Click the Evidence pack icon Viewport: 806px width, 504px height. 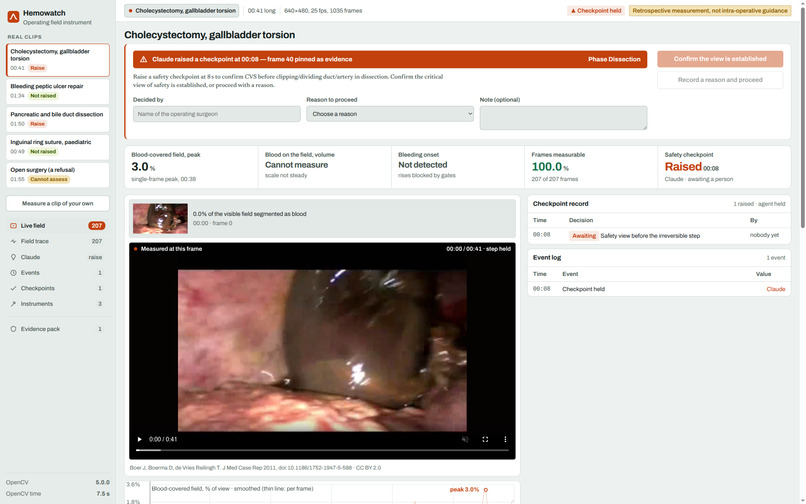point(13,329)
